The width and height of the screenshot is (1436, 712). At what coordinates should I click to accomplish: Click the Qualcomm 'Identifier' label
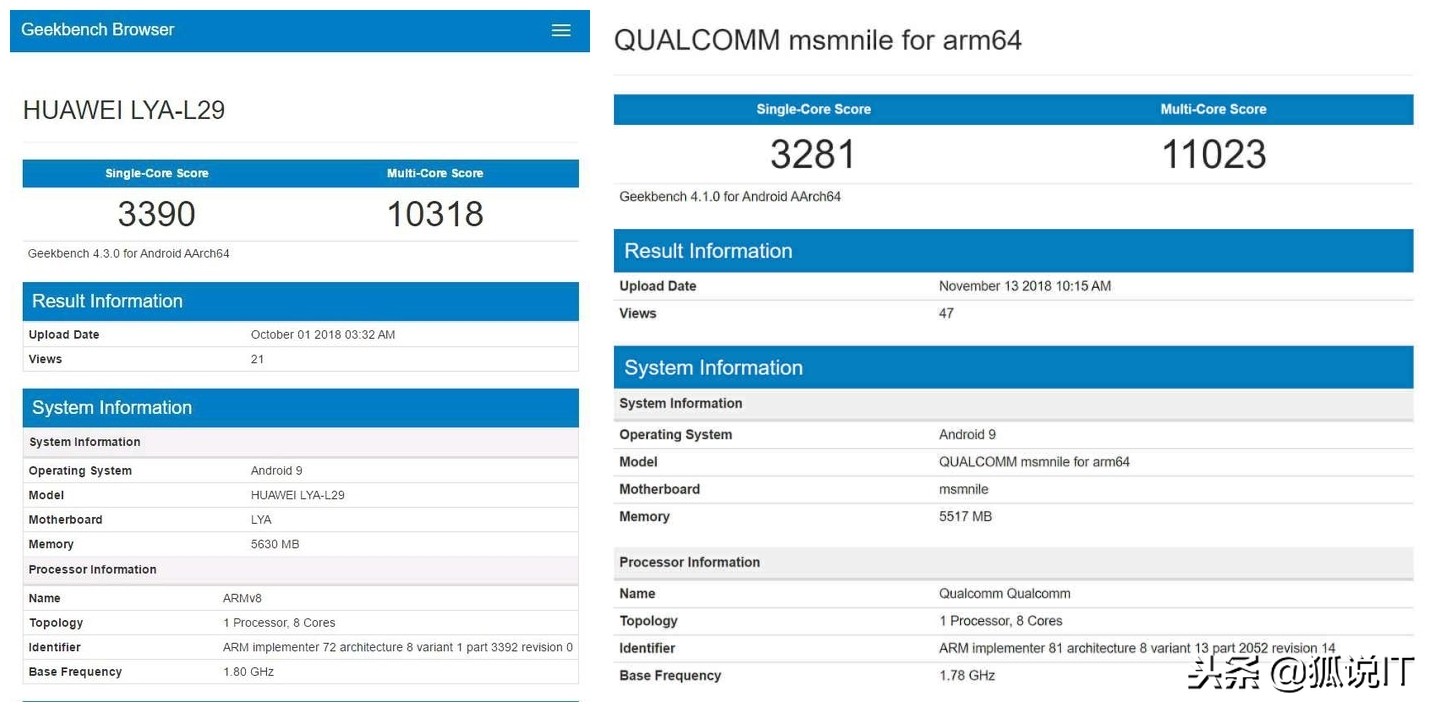(x=648, y=648)
